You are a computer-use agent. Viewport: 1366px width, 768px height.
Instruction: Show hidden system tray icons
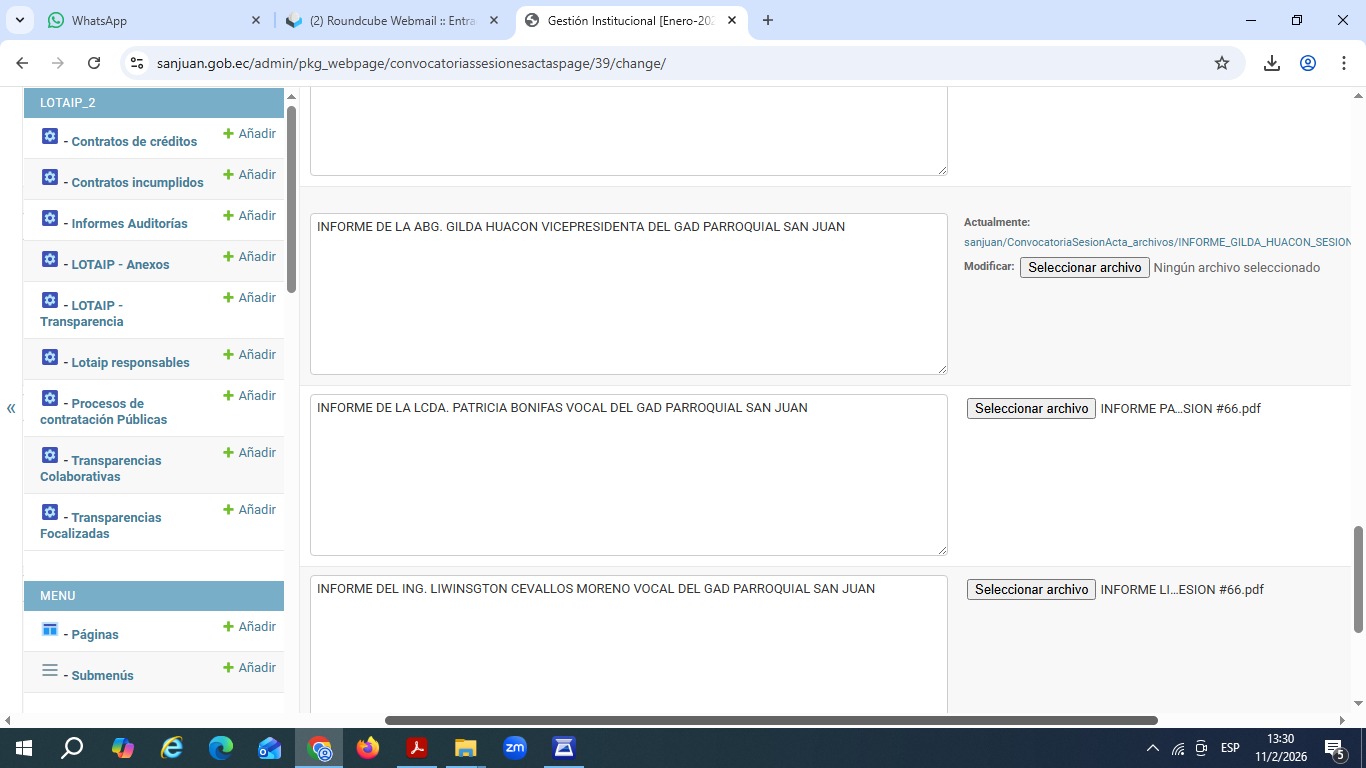(x=1152, y=748)
